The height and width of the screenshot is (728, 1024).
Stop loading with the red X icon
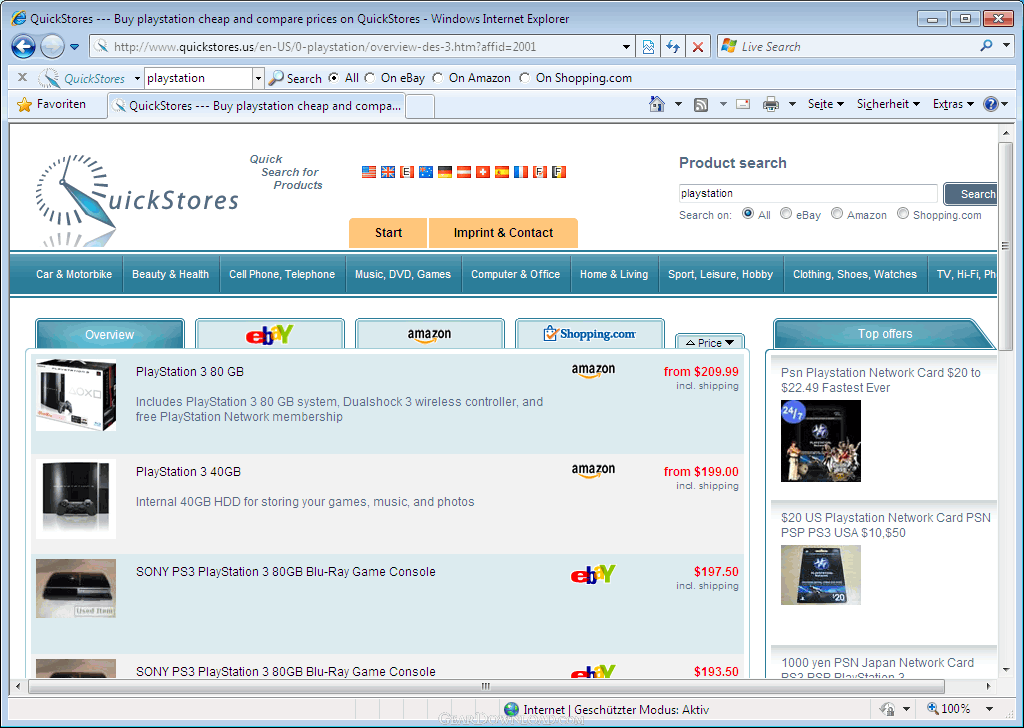[x=697, y=47]
